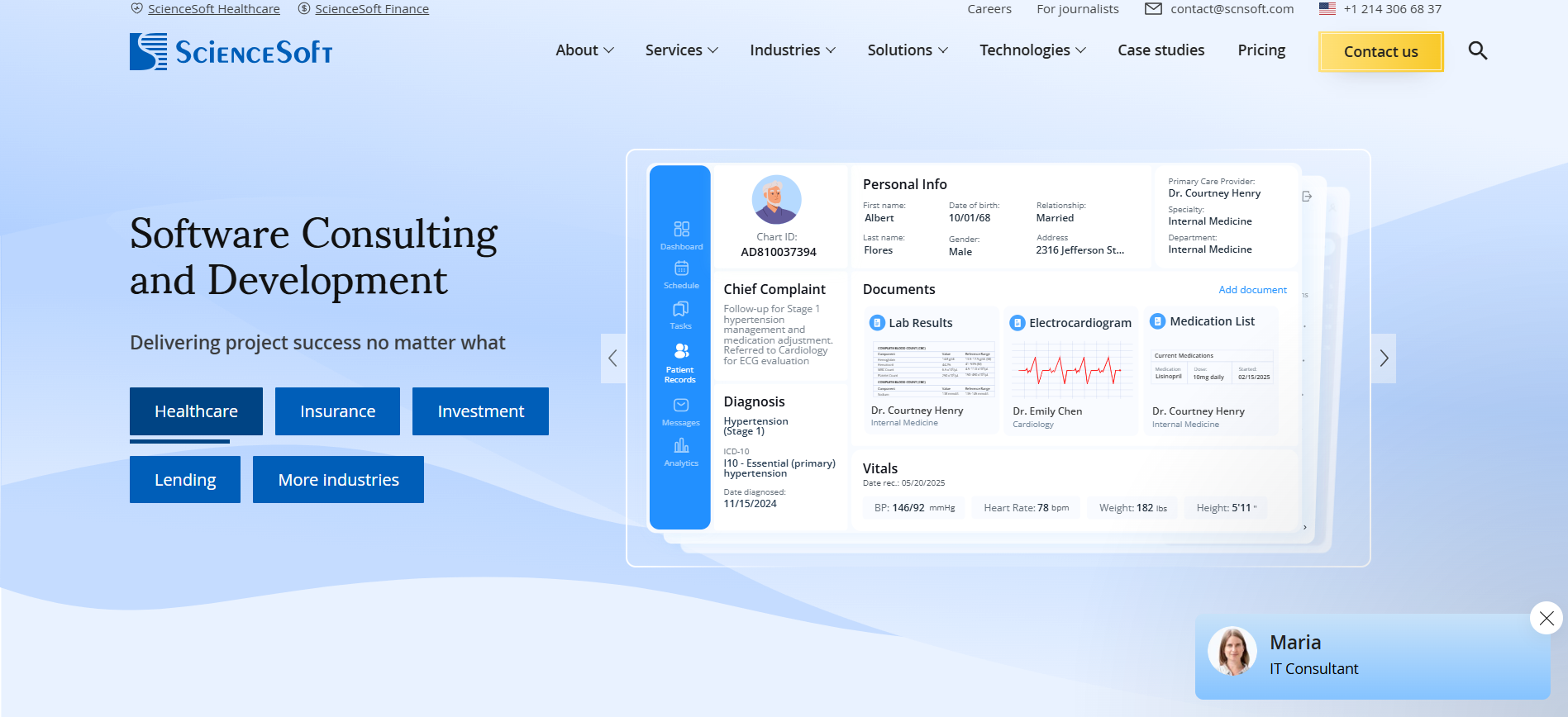Go to the previous slide with the left arrow

click(612, 358)
